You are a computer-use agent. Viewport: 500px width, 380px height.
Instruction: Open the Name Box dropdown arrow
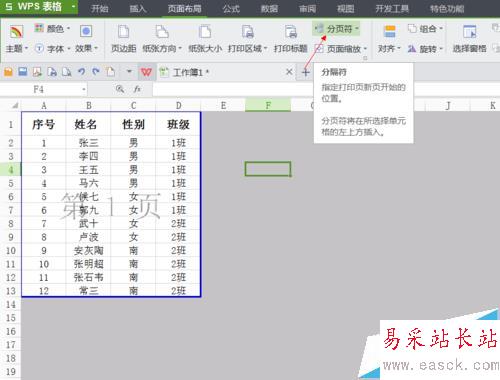(84, 89)
